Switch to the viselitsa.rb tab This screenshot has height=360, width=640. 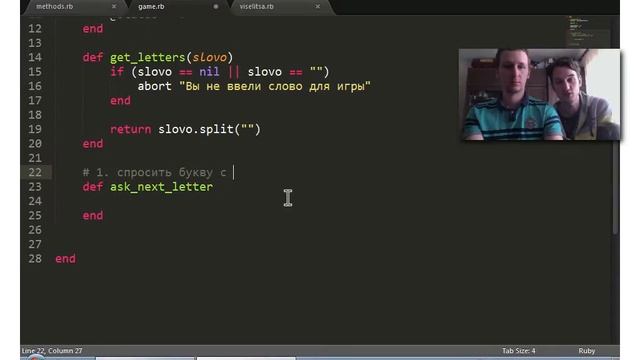256,7
